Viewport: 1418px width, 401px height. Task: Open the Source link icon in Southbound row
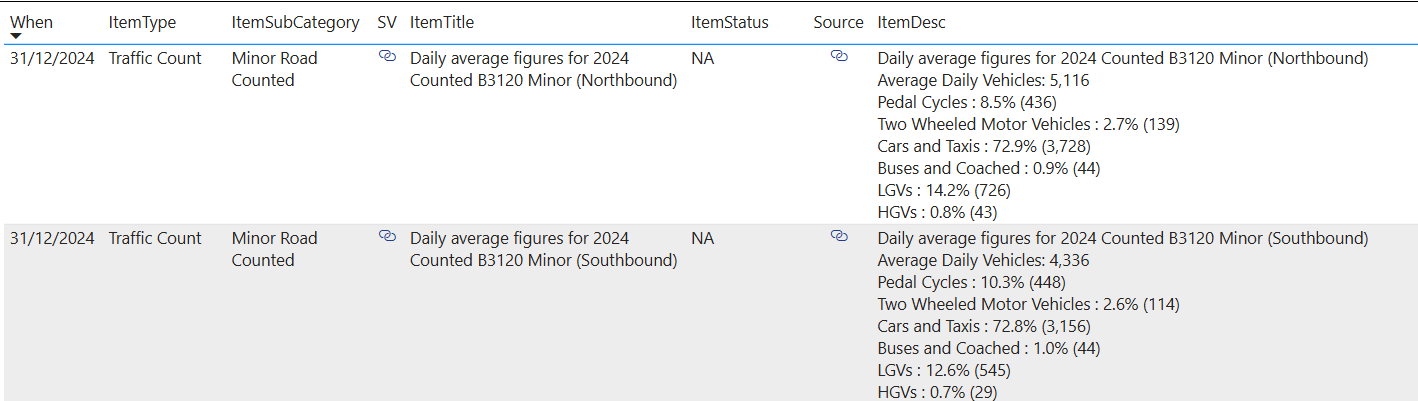[x=839, y=236]
